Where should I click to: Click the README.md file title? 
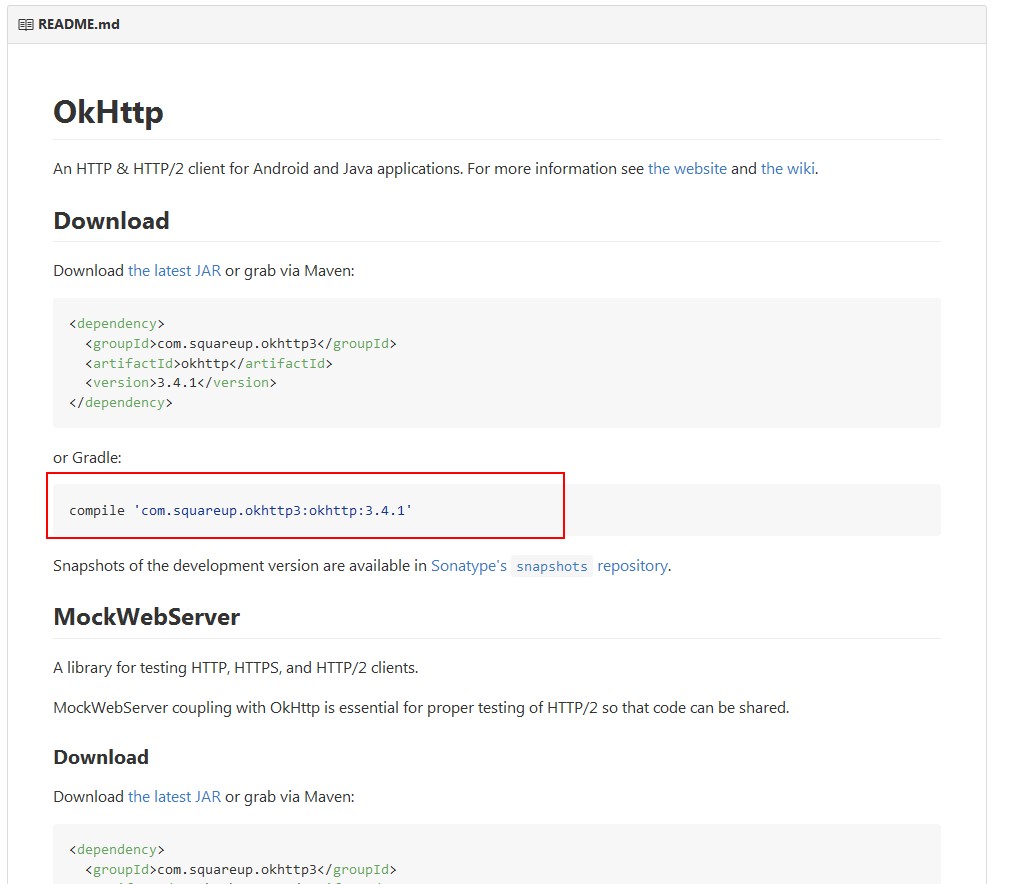tap(79, 24)
